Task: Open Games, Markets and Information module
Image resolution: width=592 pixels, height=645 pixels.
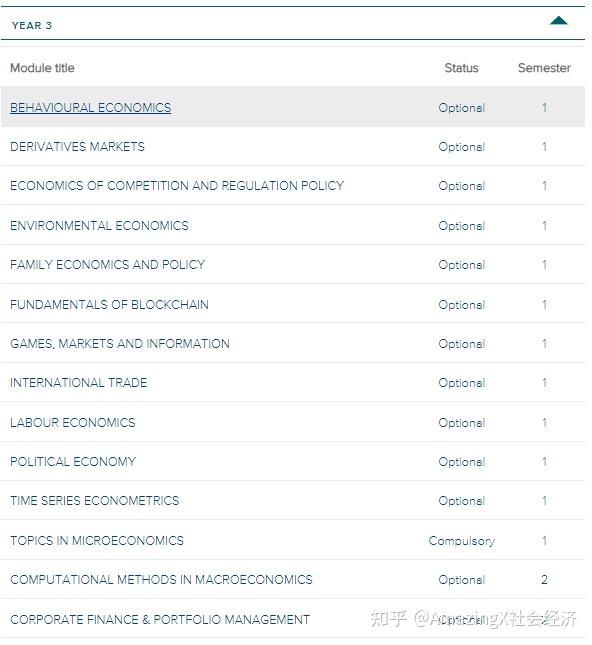Action: click(x=120, y=343)
